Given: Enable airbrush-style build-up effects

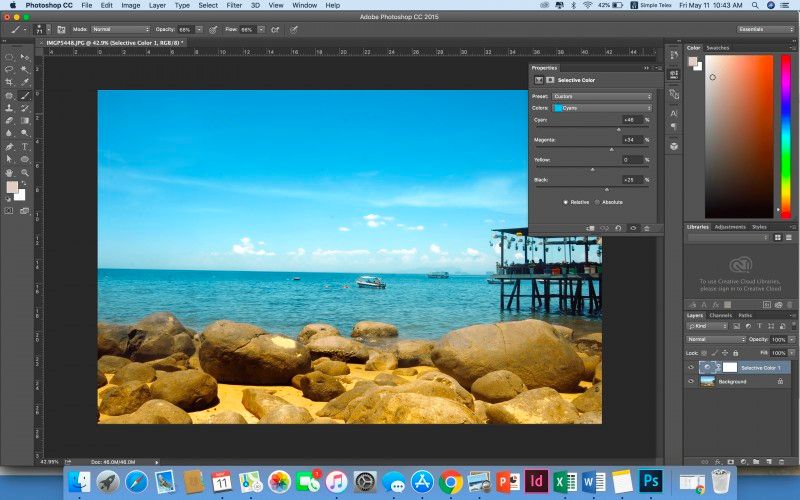Looking at the screenshot, I should coord(275,30).
